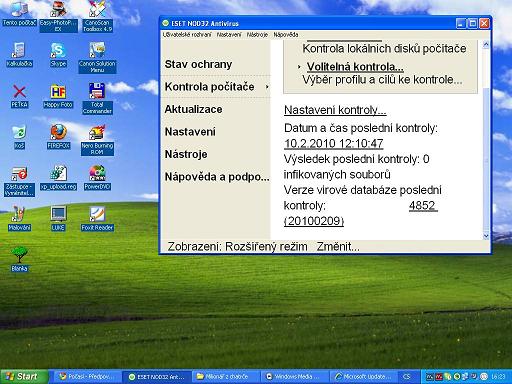Click Změnit to change display mode

pos(338,247)
